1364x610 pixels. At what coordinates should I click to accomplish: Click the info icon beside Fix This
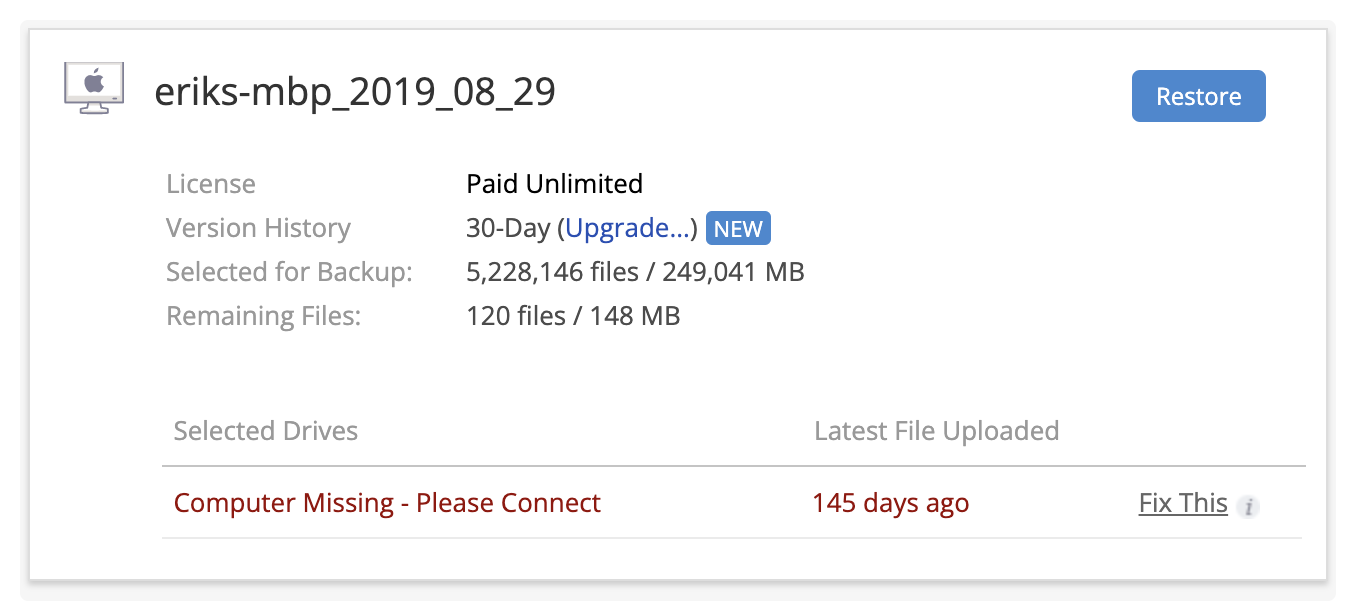click(1247, 506)
